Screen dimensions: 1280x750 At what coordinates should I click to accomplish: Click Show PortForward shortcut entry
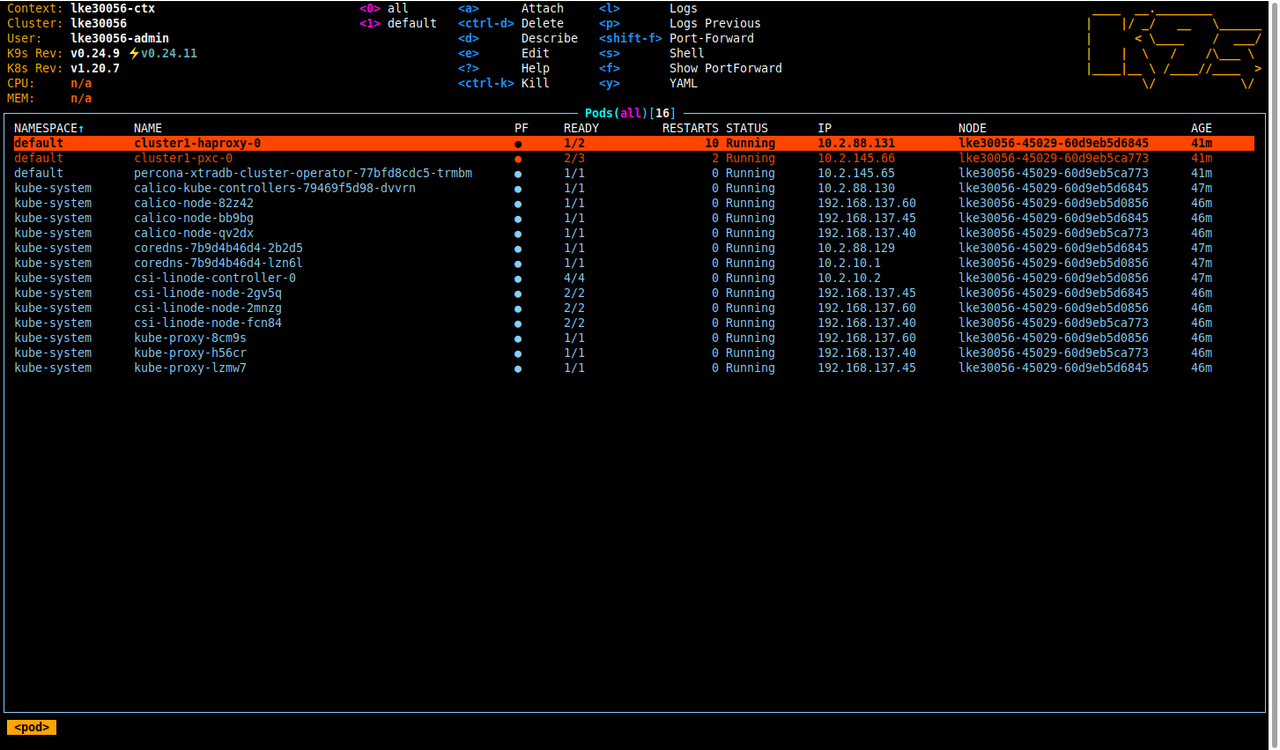(x=691, y=68)
